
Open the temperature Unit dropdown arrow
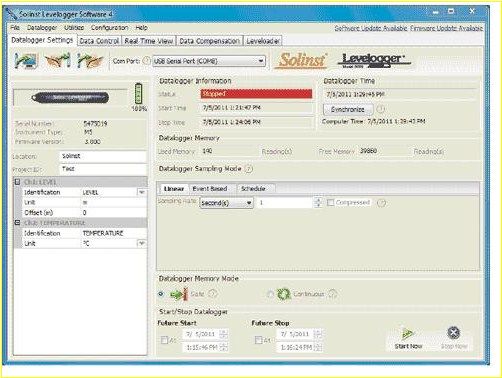(x=142, y=243)
